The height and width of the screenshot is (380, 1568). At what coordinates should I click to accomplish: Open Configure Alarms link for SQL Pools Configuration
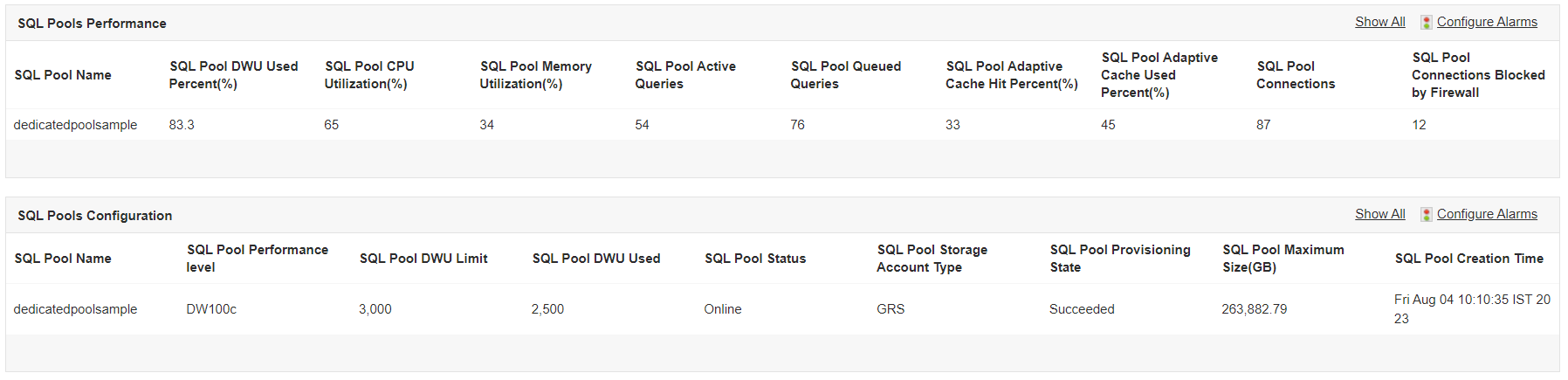point(1487,214)
